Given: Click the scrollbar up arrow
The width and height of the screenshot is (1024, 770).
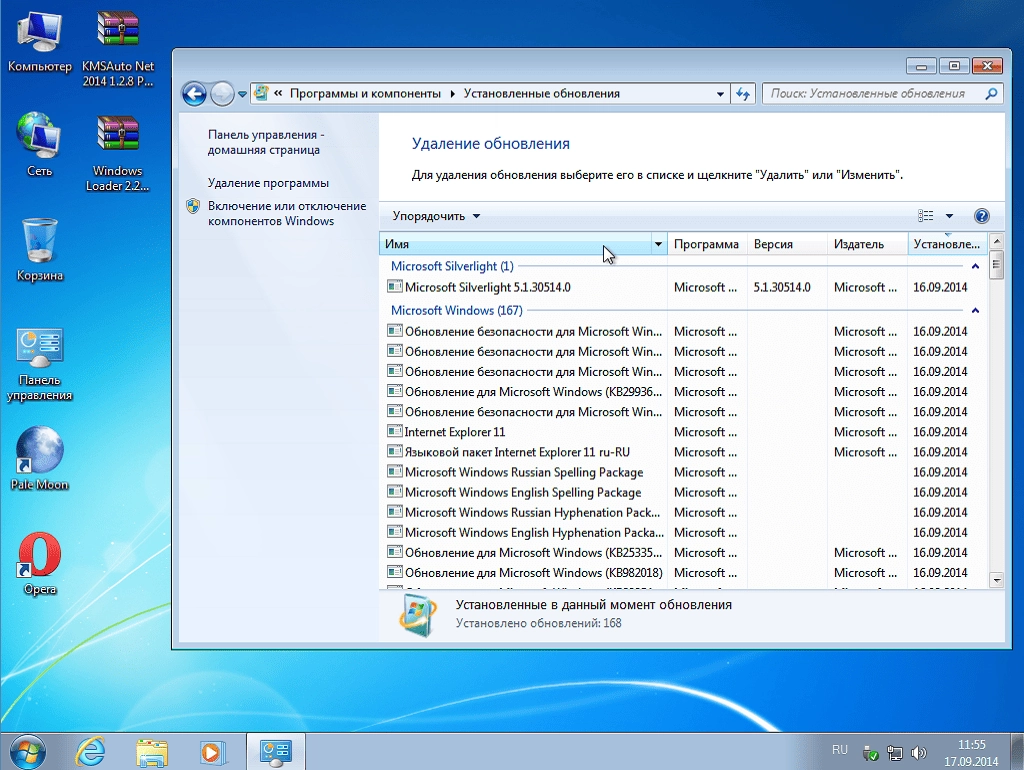Looking at the screenshot, I should click(996, 241).
